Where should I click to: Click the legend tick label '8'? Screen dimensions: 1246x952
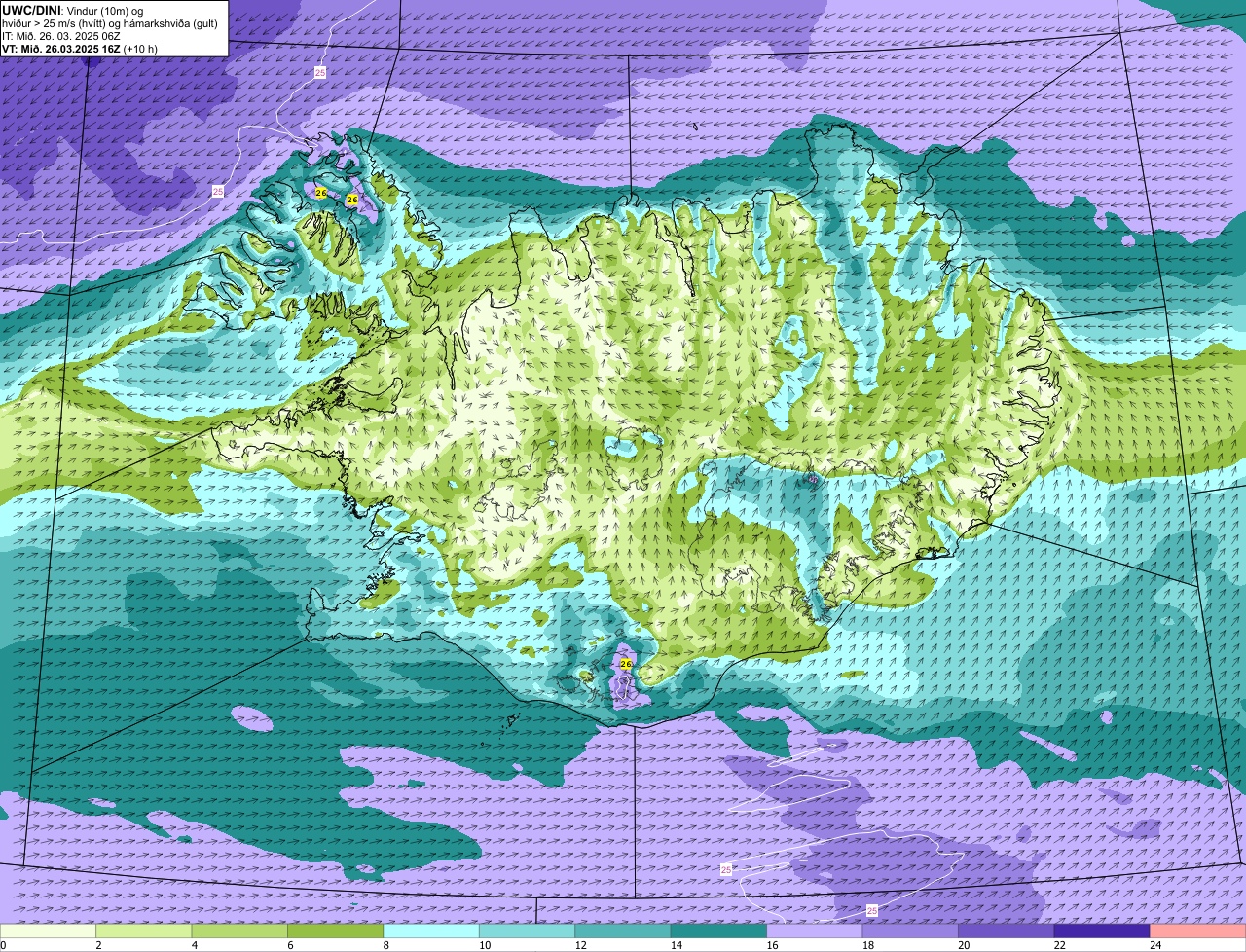(x=386, y=945)
